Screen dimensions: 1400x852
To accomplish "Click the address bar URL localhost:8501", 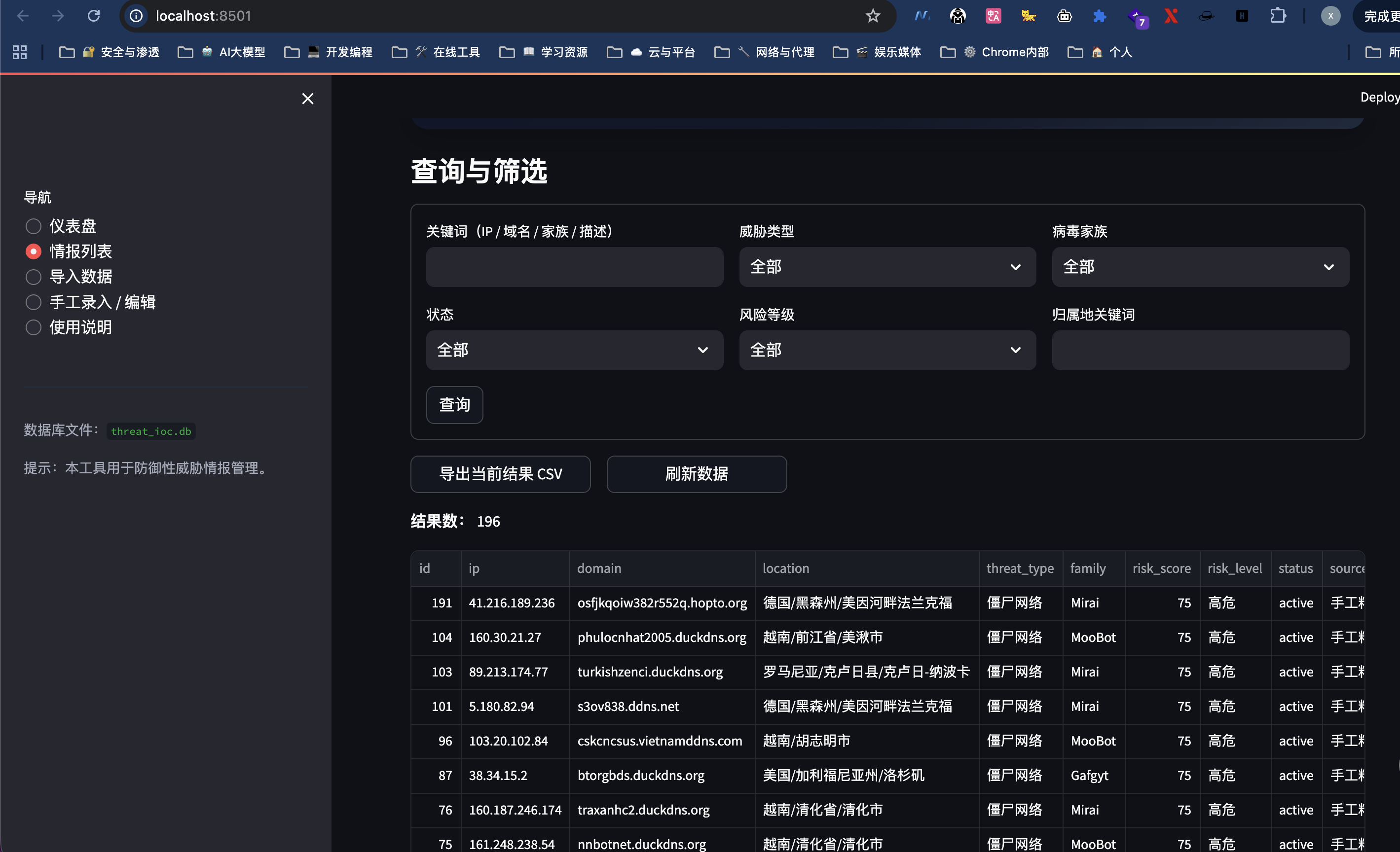I will pos(203,16).
